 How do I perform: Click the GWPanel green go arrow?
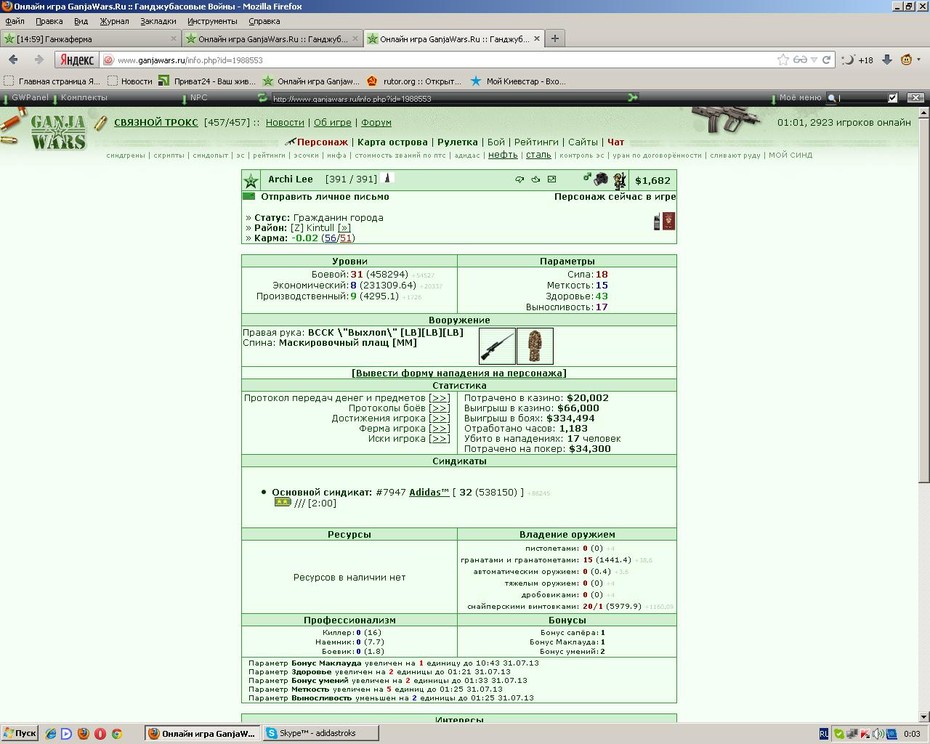[x=633, y=97]
